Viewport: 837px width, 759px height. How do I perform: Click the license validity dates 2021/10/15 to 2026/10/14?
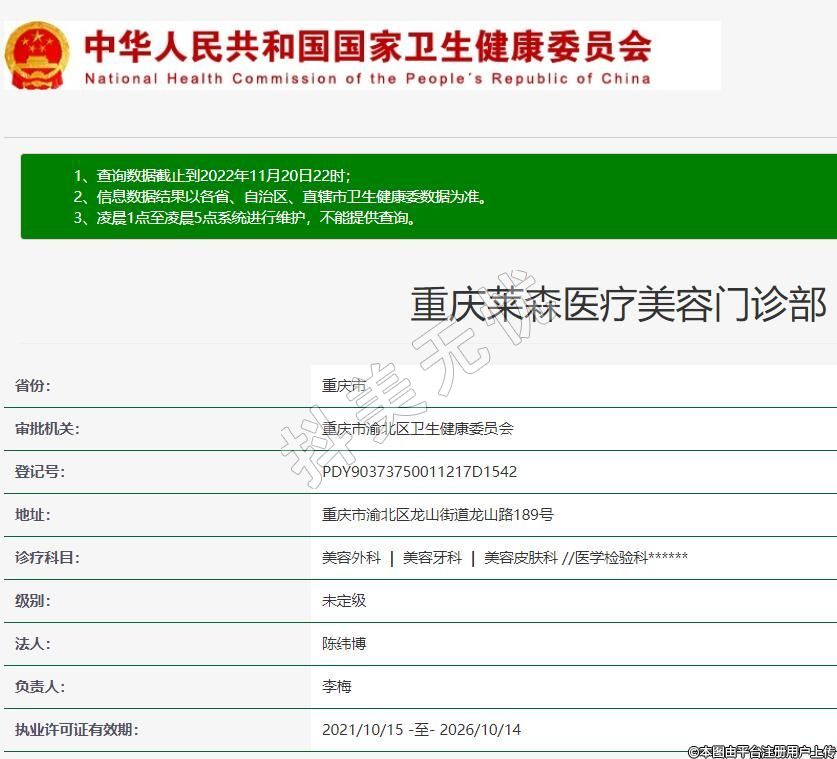[421, 730]
